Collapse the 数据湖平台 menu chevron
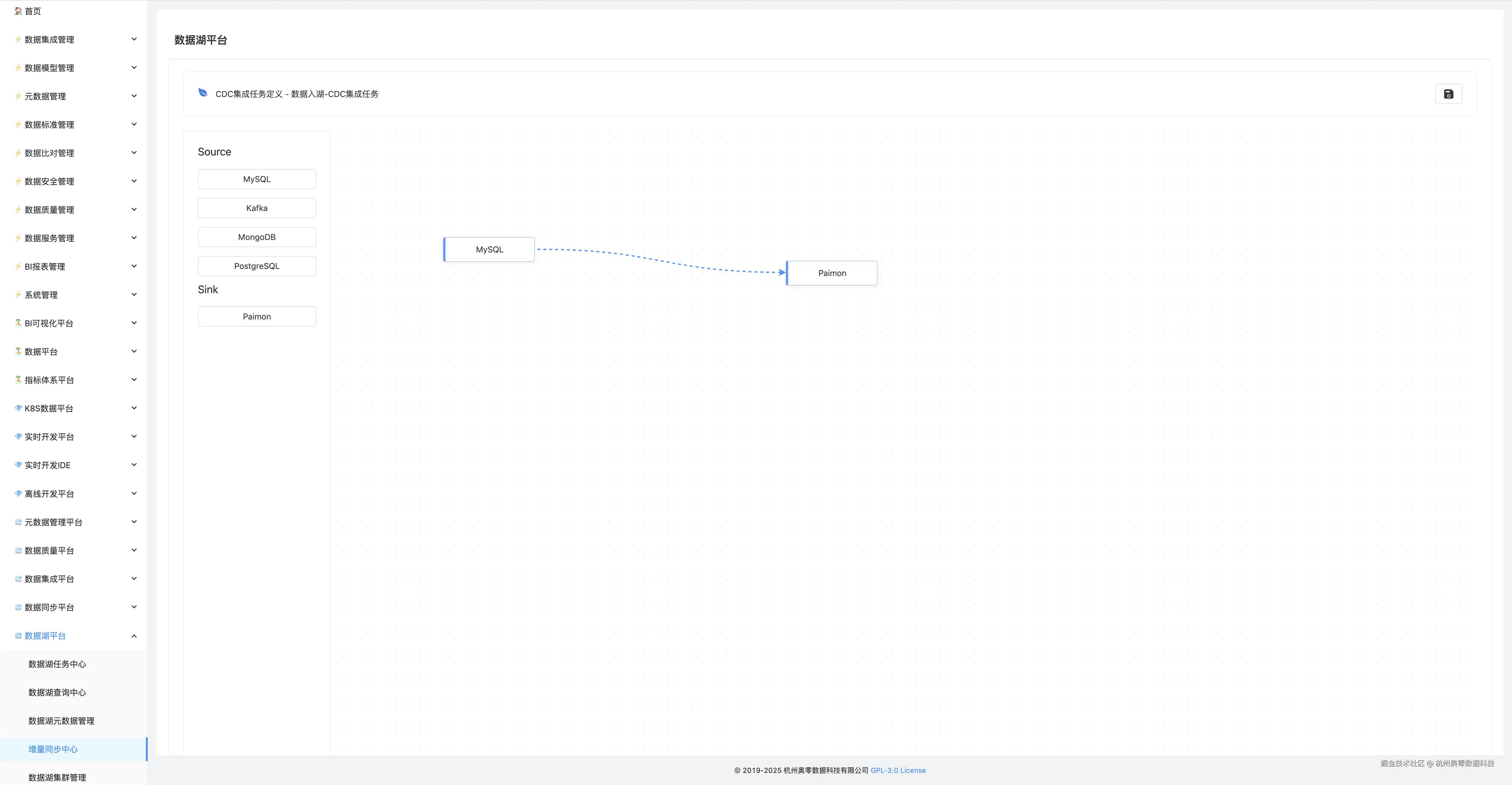The height and width of the screenshot is (785, 1512). (x=134, y=636)
